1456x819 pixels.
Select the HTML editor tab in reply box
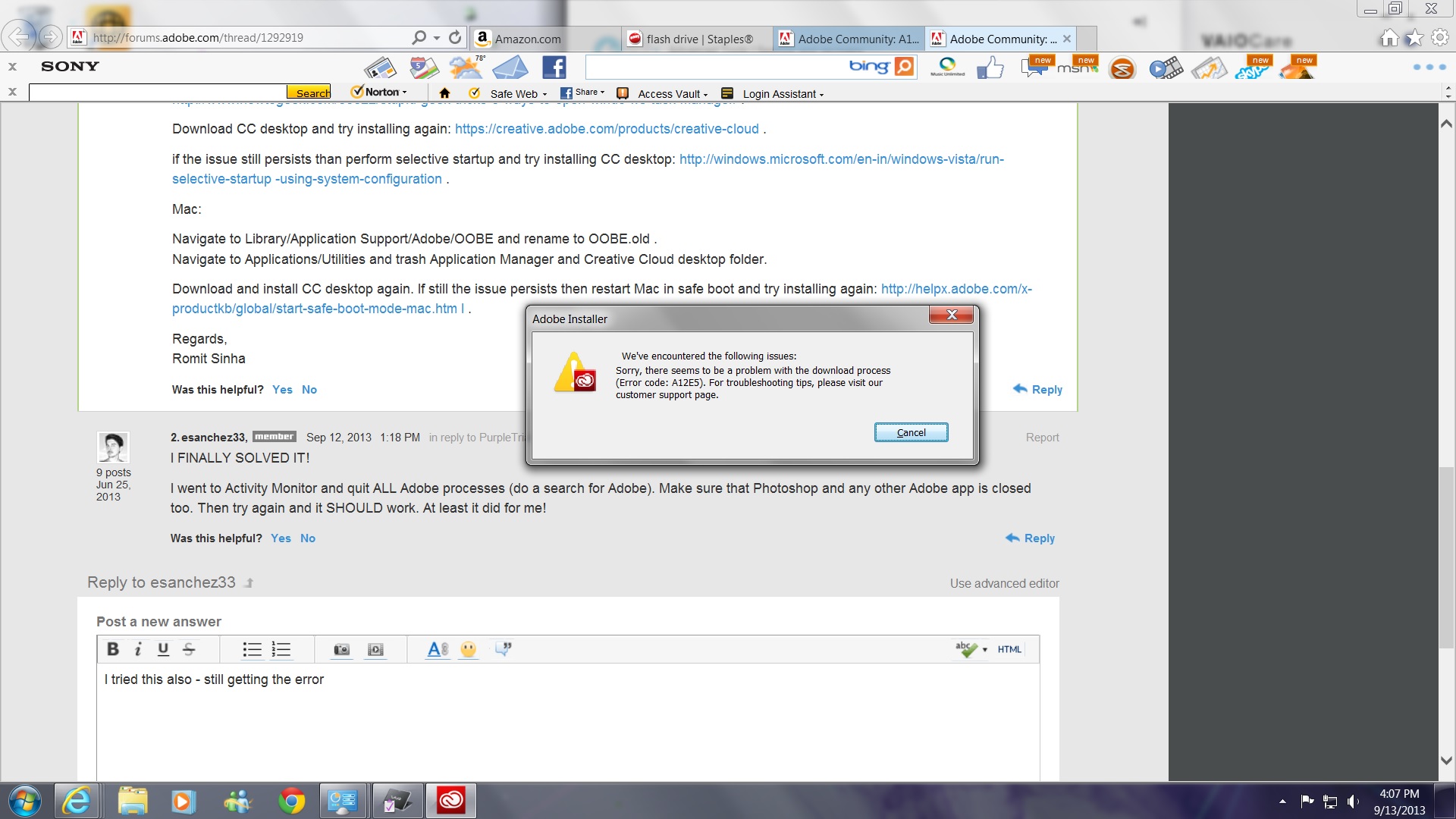(1010, 649)
